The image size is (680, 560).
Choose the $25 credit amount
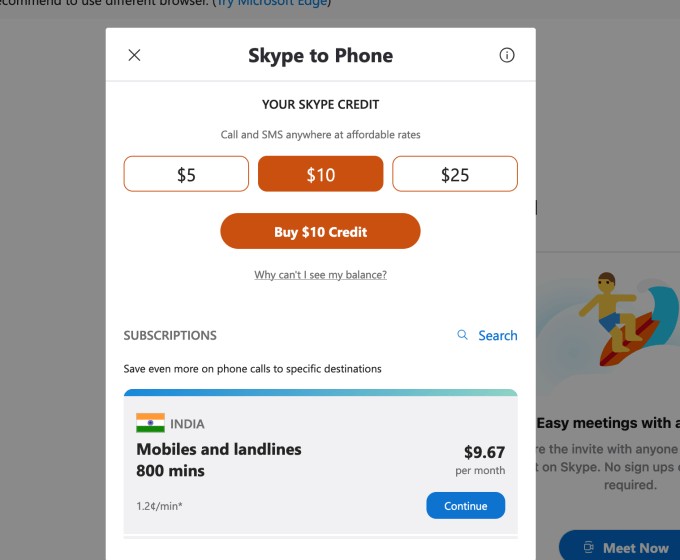click(455, 174)
